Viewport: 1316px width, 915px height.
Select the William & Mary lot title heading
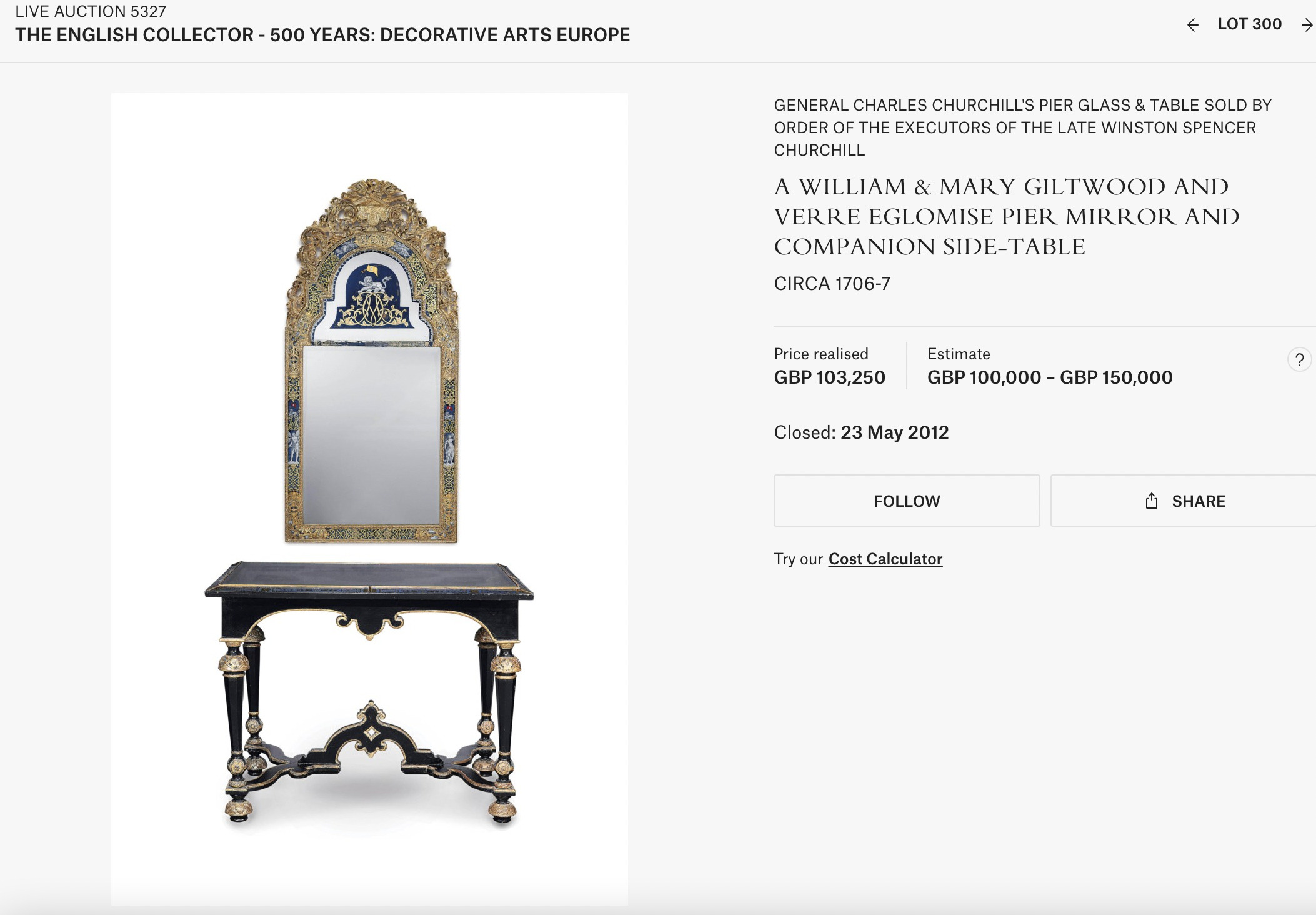coord(1007,216)
